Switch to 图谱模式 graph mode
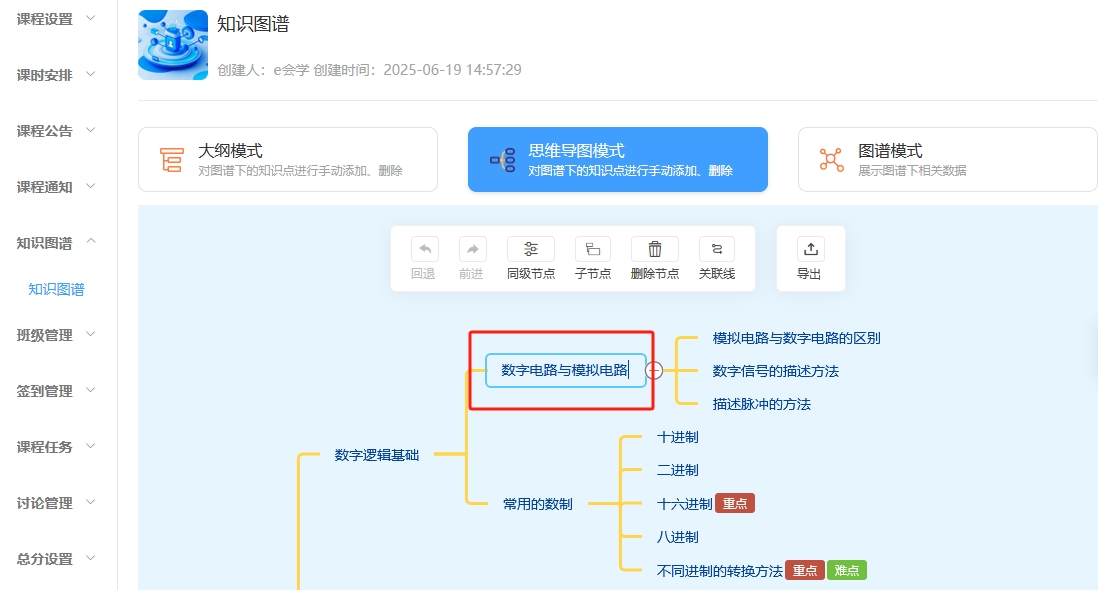Screen dimensions: 1112x590 point(947,159)
